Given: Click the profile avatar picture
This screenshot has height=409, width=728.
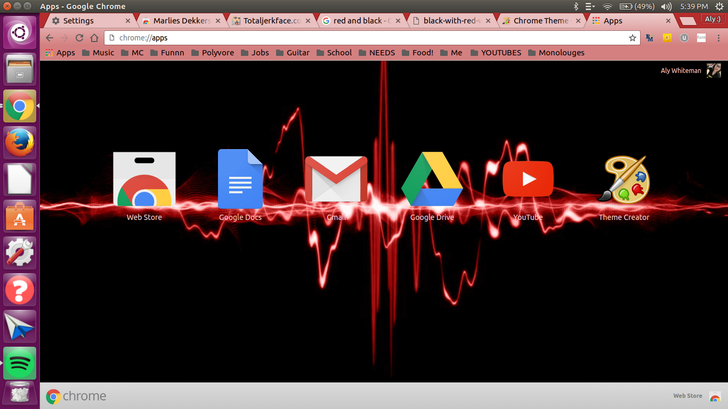Looking at the screenshot, I should click(x=714, y=71).
